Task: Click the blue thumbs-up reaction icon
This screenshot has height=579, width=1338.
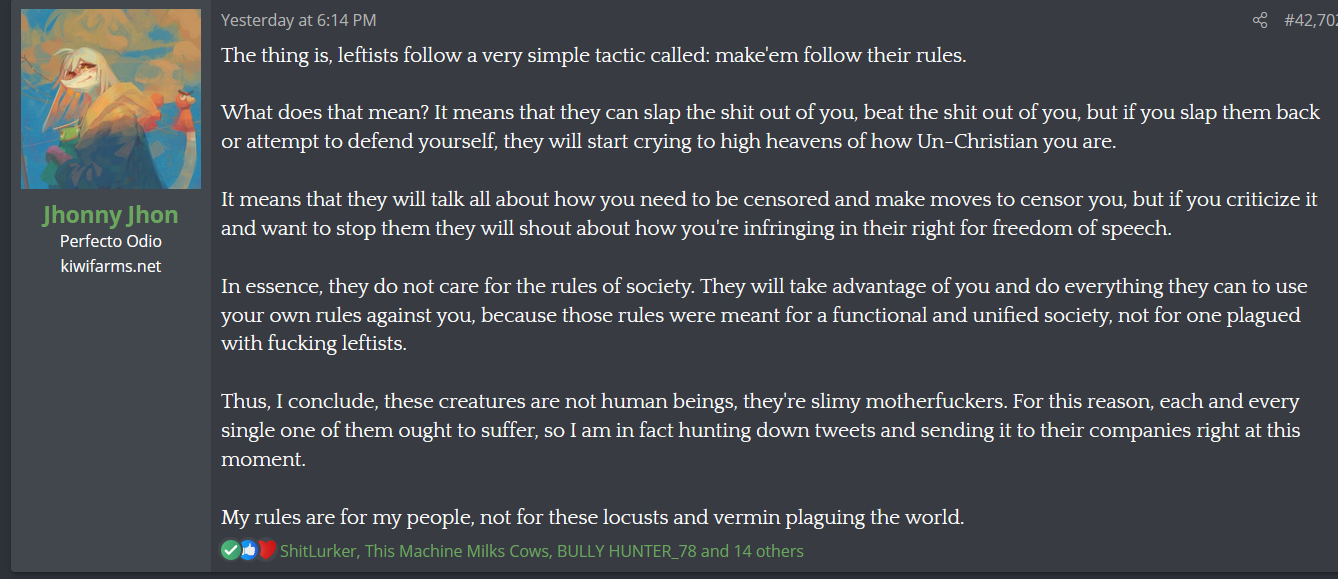Action: click(248, 550)
